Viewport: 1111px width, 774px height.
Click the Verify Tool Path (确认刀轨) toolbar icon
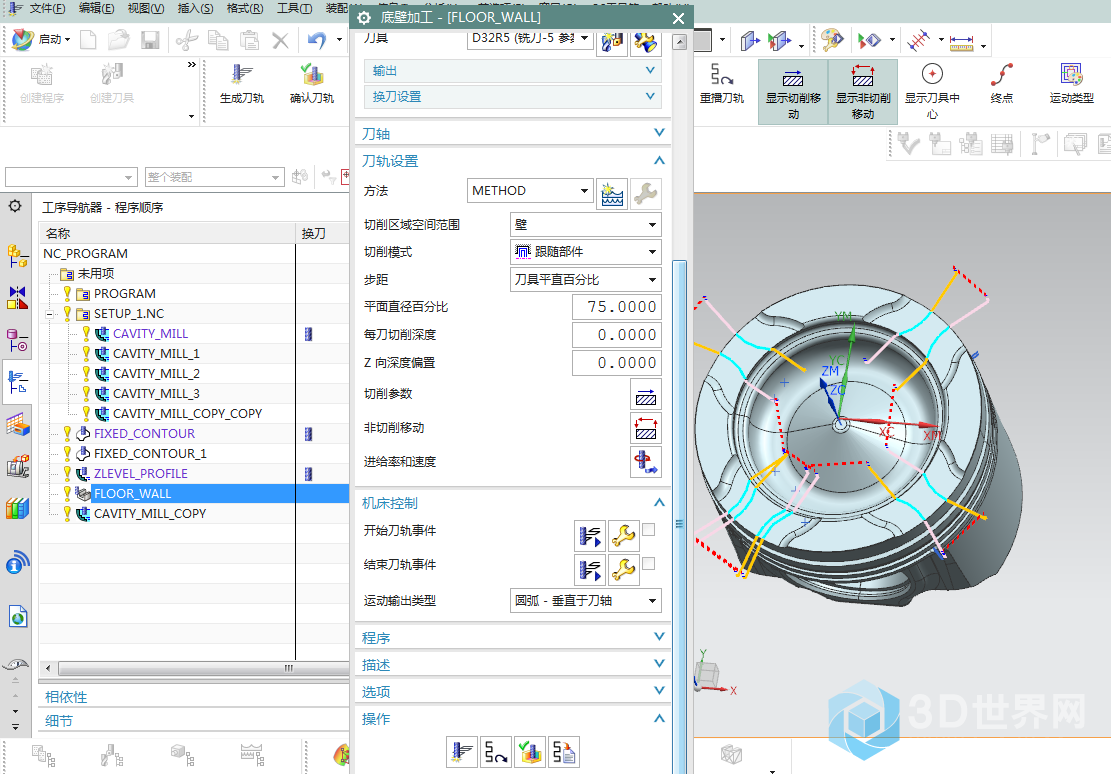tap(312, 84)
